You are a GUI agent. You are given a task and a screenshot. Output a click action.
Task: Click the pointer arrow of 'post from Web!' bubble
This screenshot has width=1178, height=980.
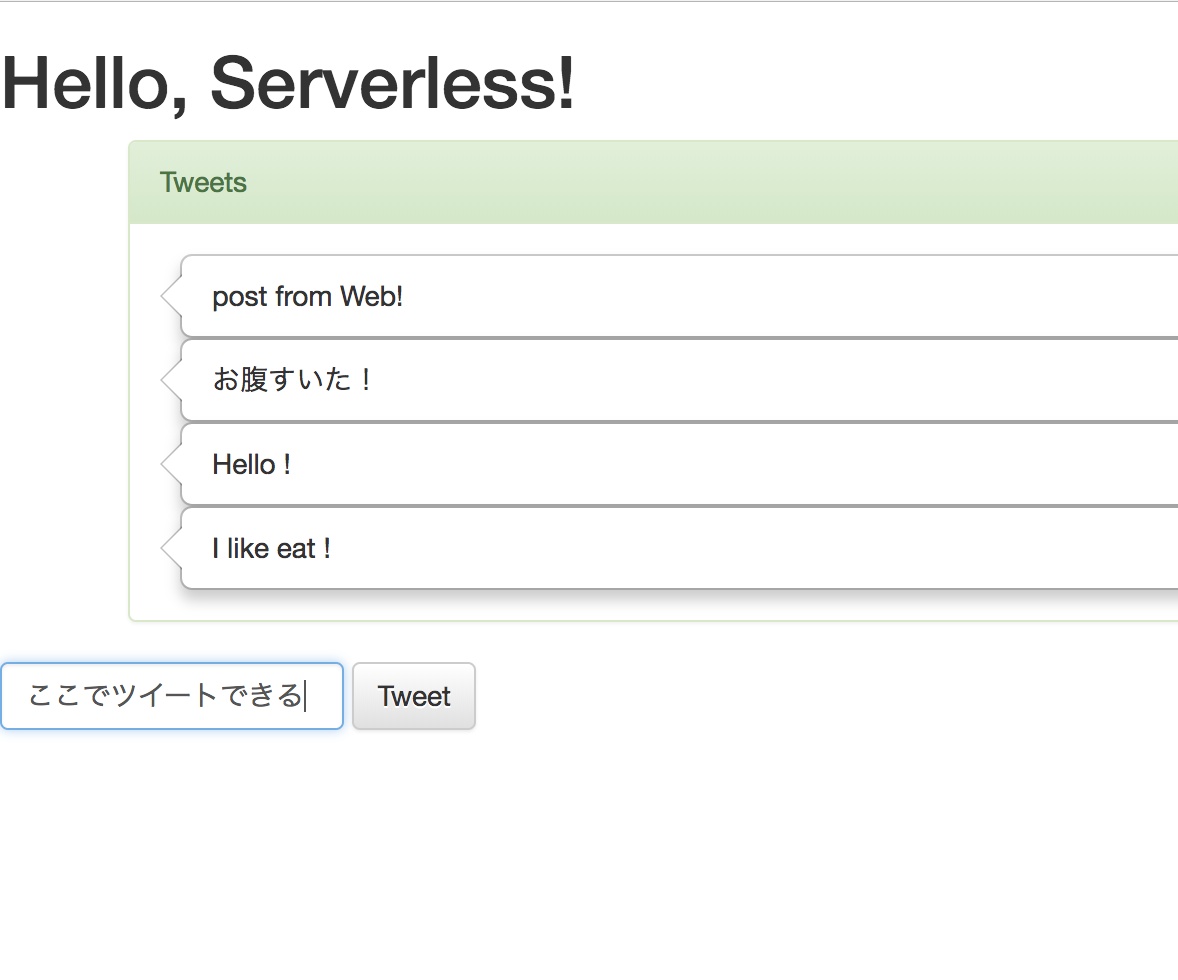click(x=171, y=296)
